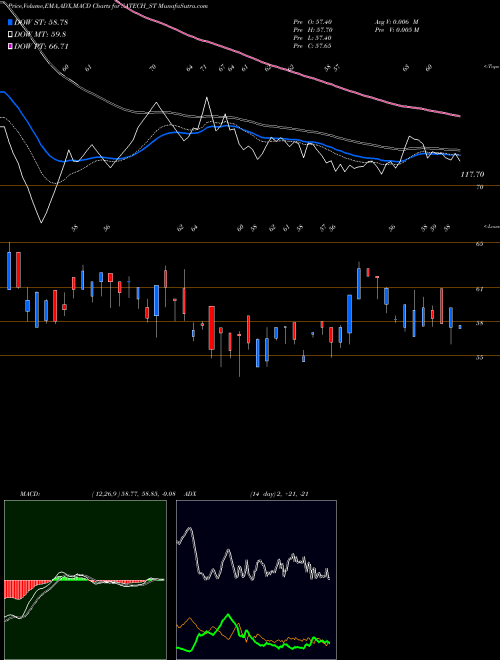This screenshot has width=500, height=660.
Task: Click the 65 axis label on candlestick chart
Action: pyautogui.click(x=479, y=244)
